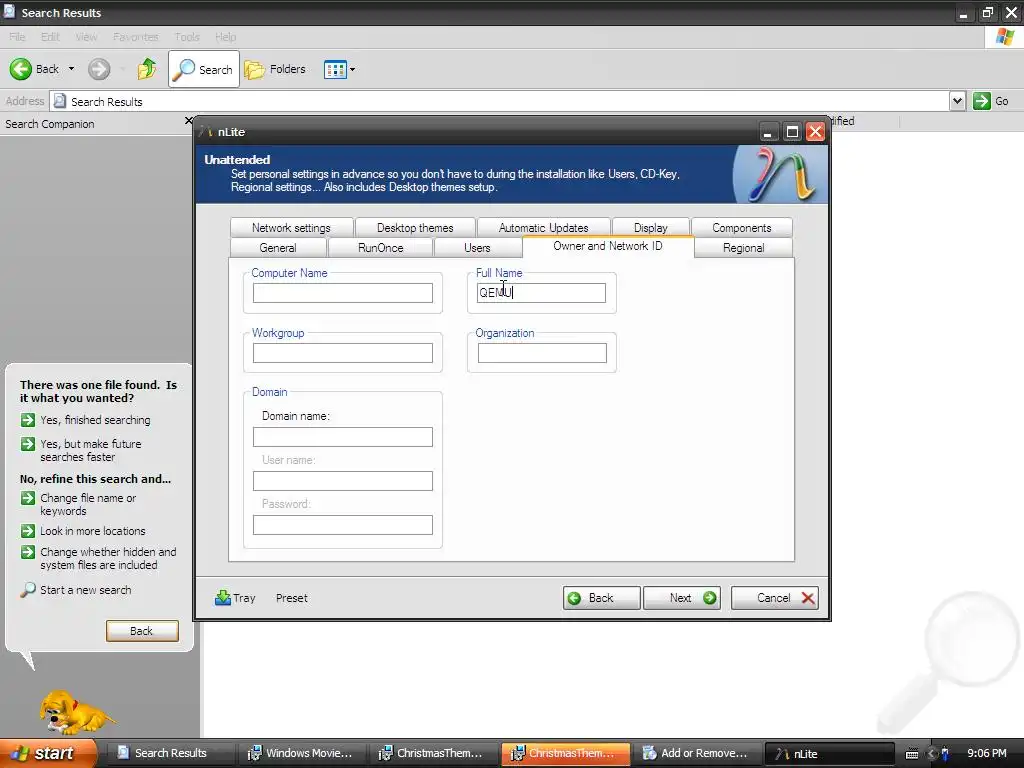Close the Search Companion pane
The width and height of the screenshot is (1024, 768).
[189, 120]
